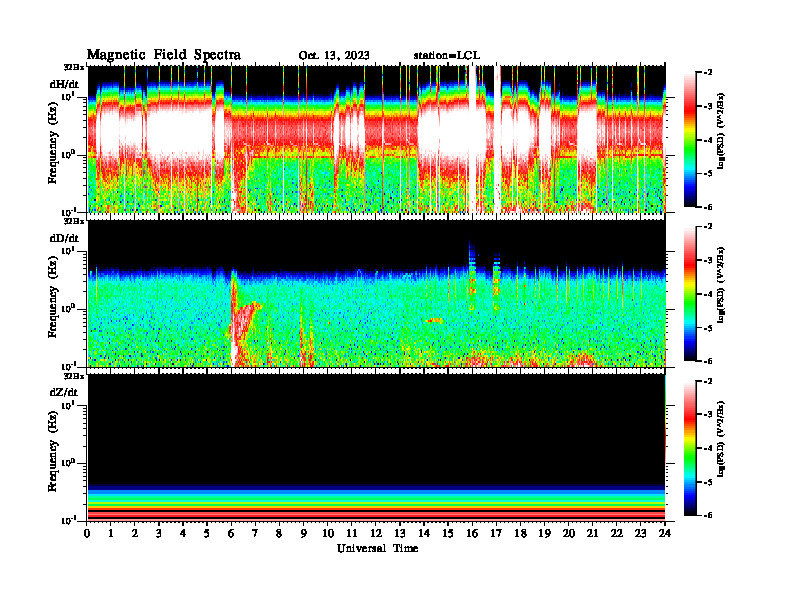
Task: Click hour 14 on the time axis
Action: (424, 533)
